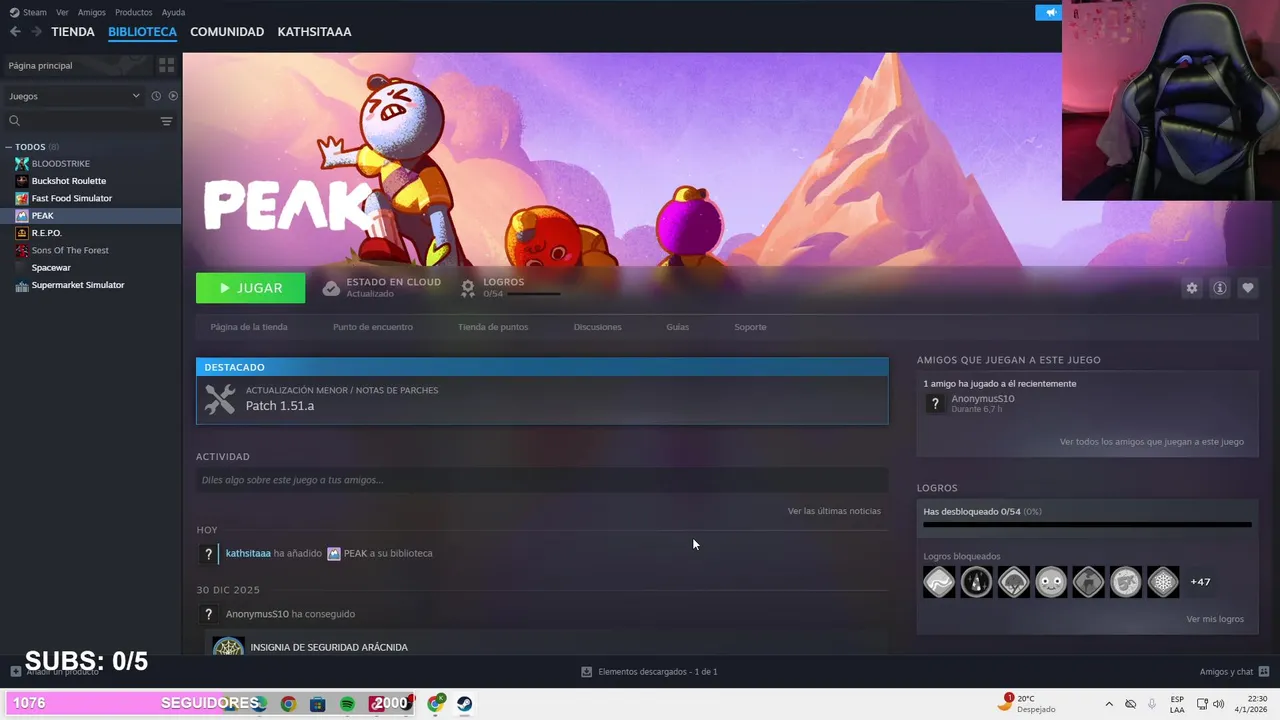Open Amigos y chat panel
The width and height of the screenshot is (1280, 720).
[1234, 672]
